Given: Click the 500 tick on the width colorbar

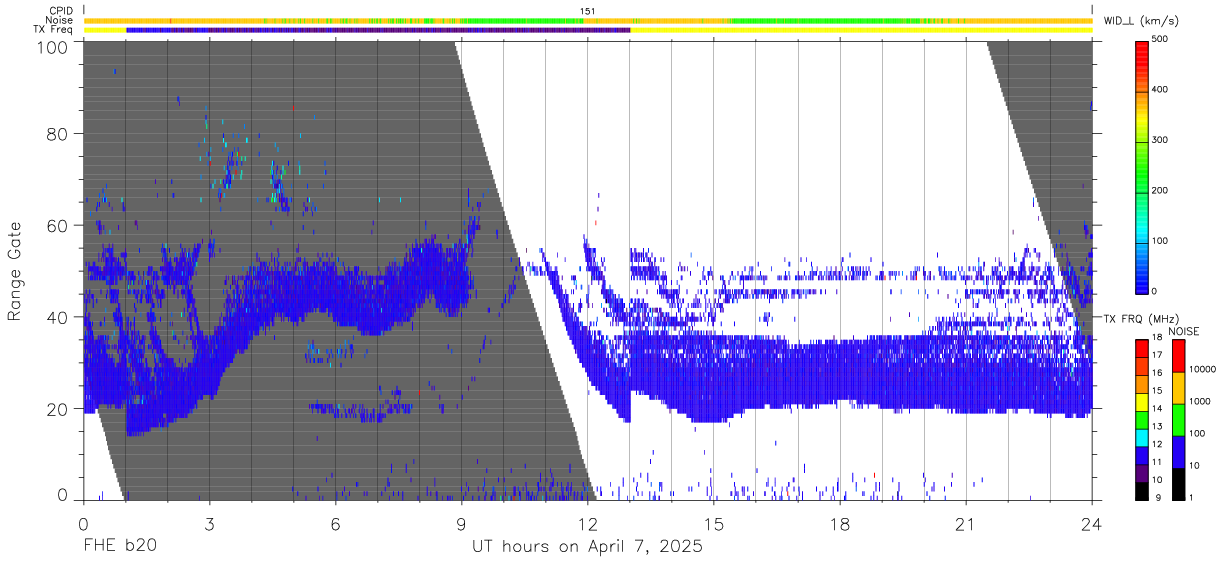Looking at the screenshot, I should (1161, 39).
